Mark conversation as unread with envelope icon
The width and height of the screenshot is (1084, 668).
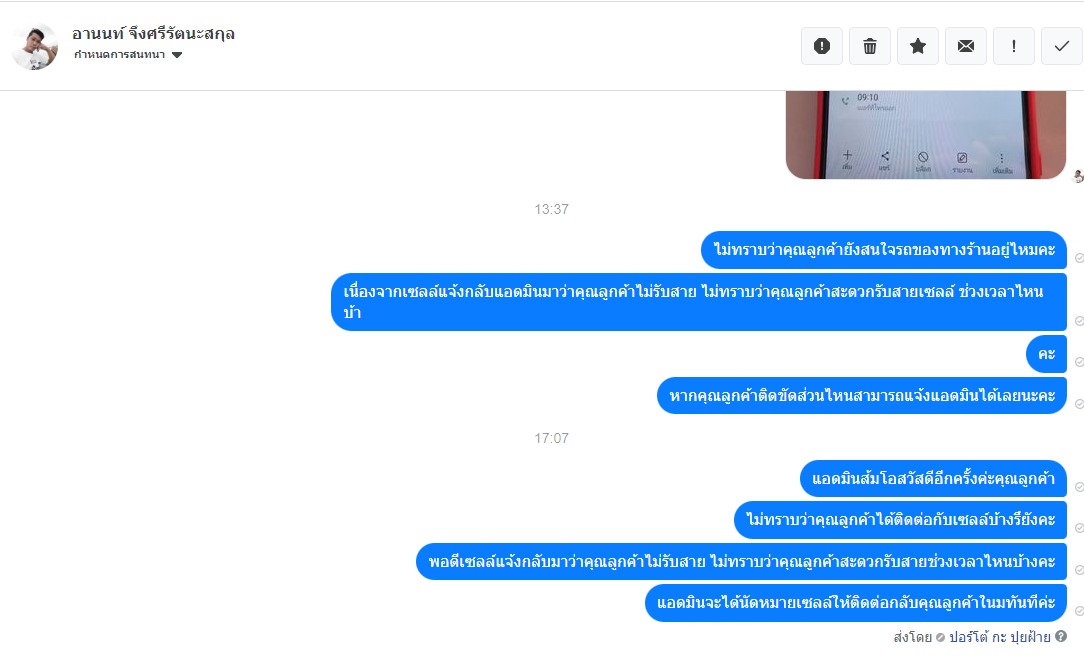pos(966,46)
